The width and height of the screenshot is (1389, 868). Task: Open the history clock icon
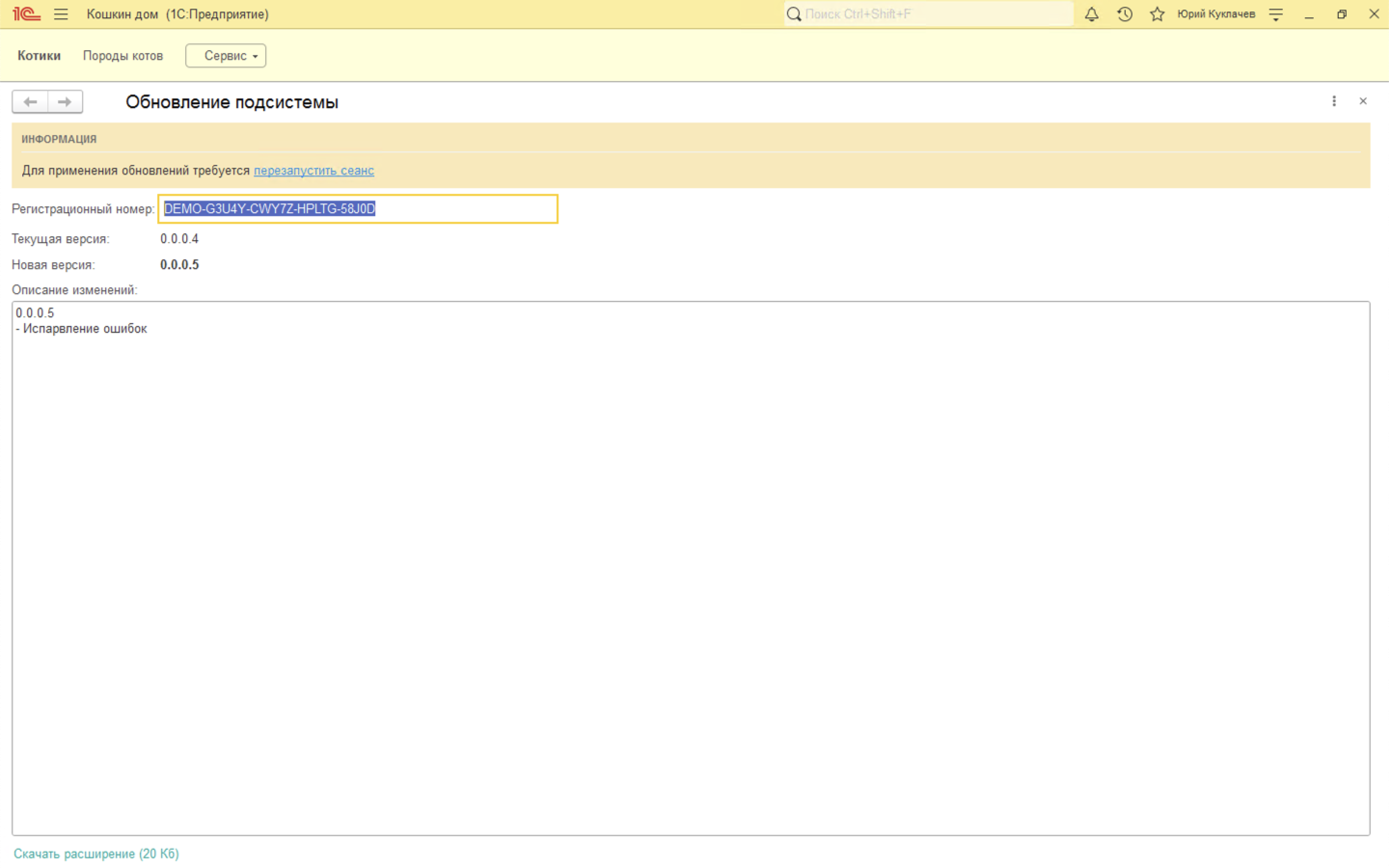click(1124, 14)
